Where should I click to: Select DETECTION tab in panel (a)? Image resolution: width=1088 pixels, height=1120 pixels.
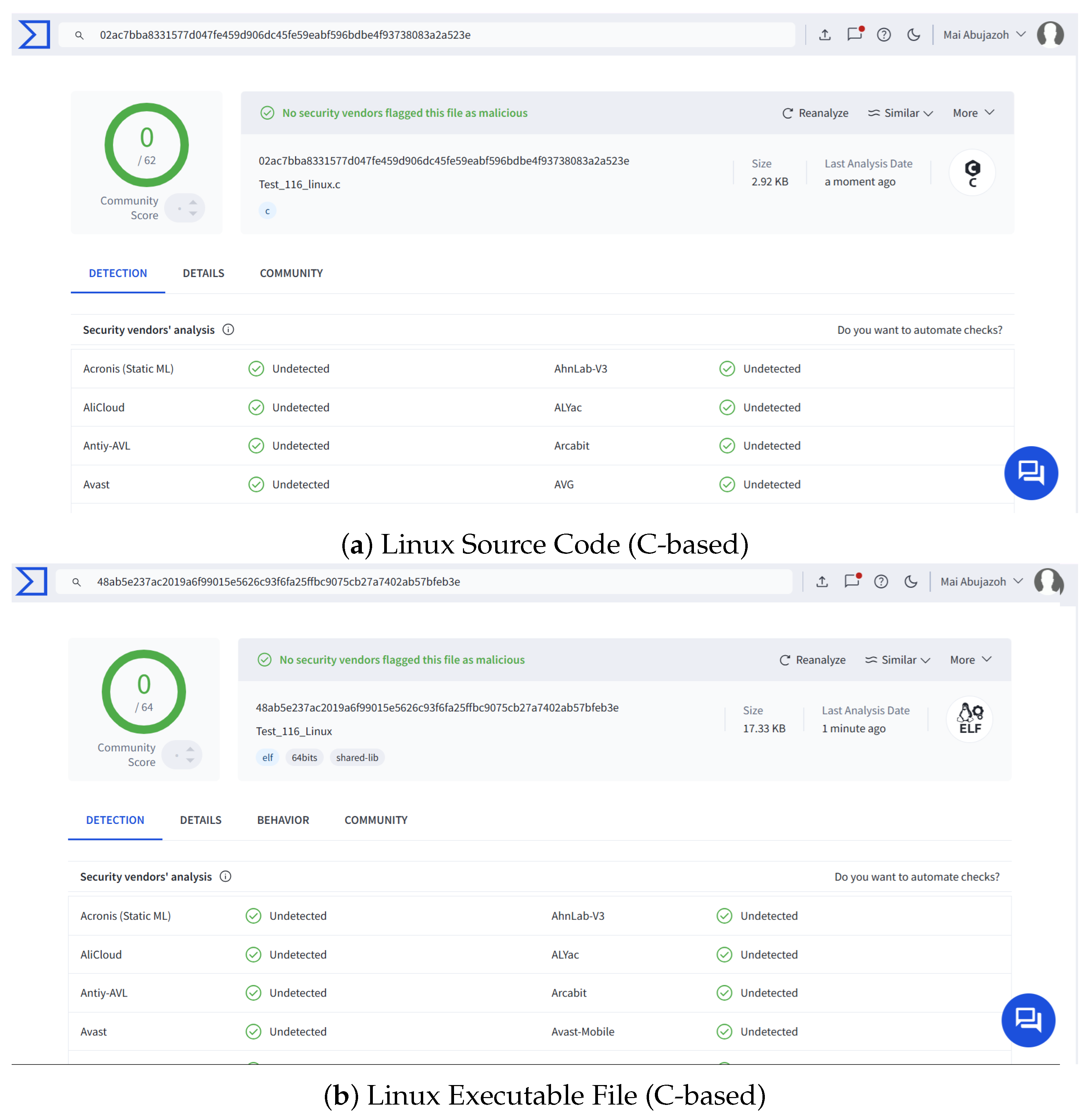[118, 273]
